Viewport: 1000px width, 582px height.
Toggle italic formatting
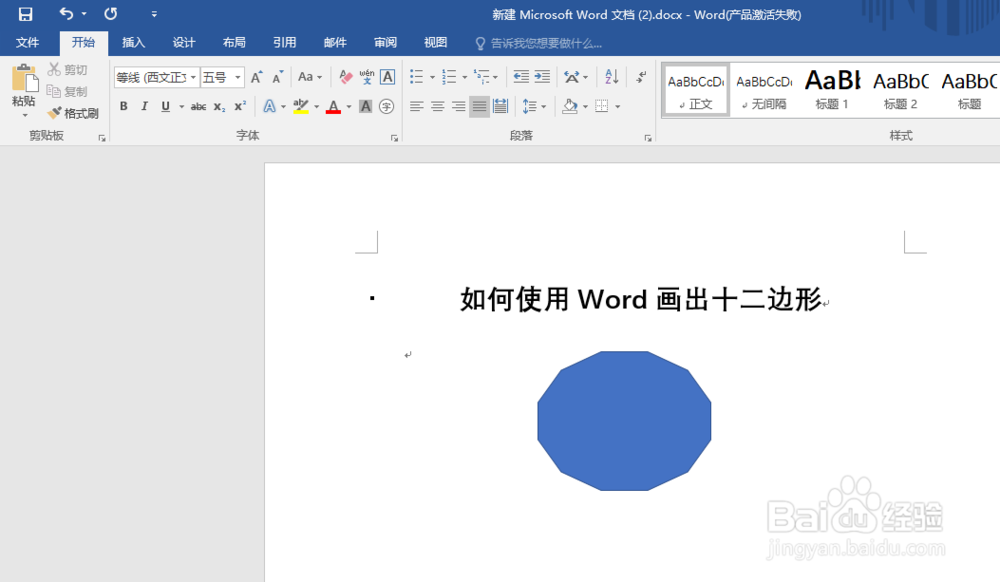(x=145, y=106)
